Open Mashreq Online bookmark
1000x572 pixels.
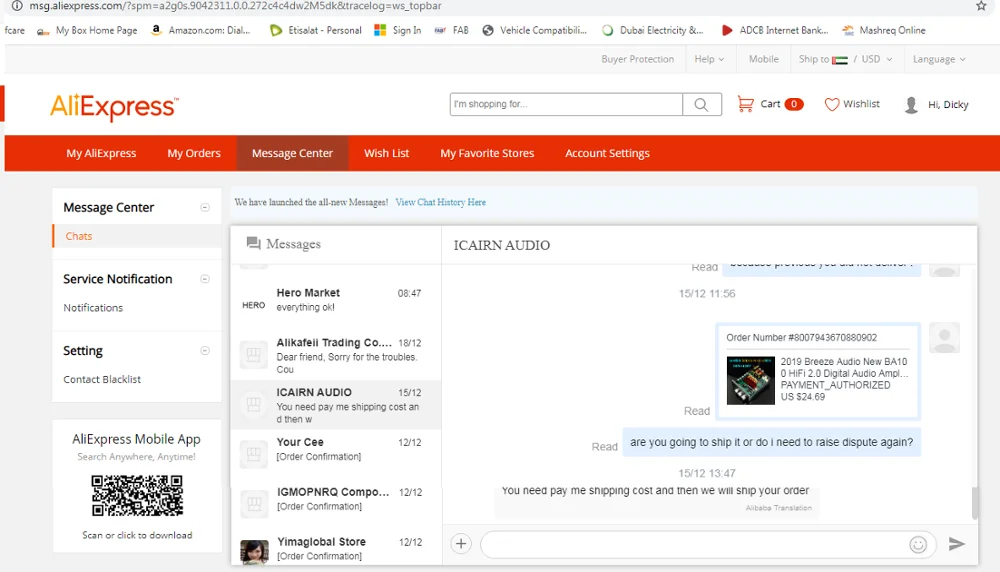(884, 30)
